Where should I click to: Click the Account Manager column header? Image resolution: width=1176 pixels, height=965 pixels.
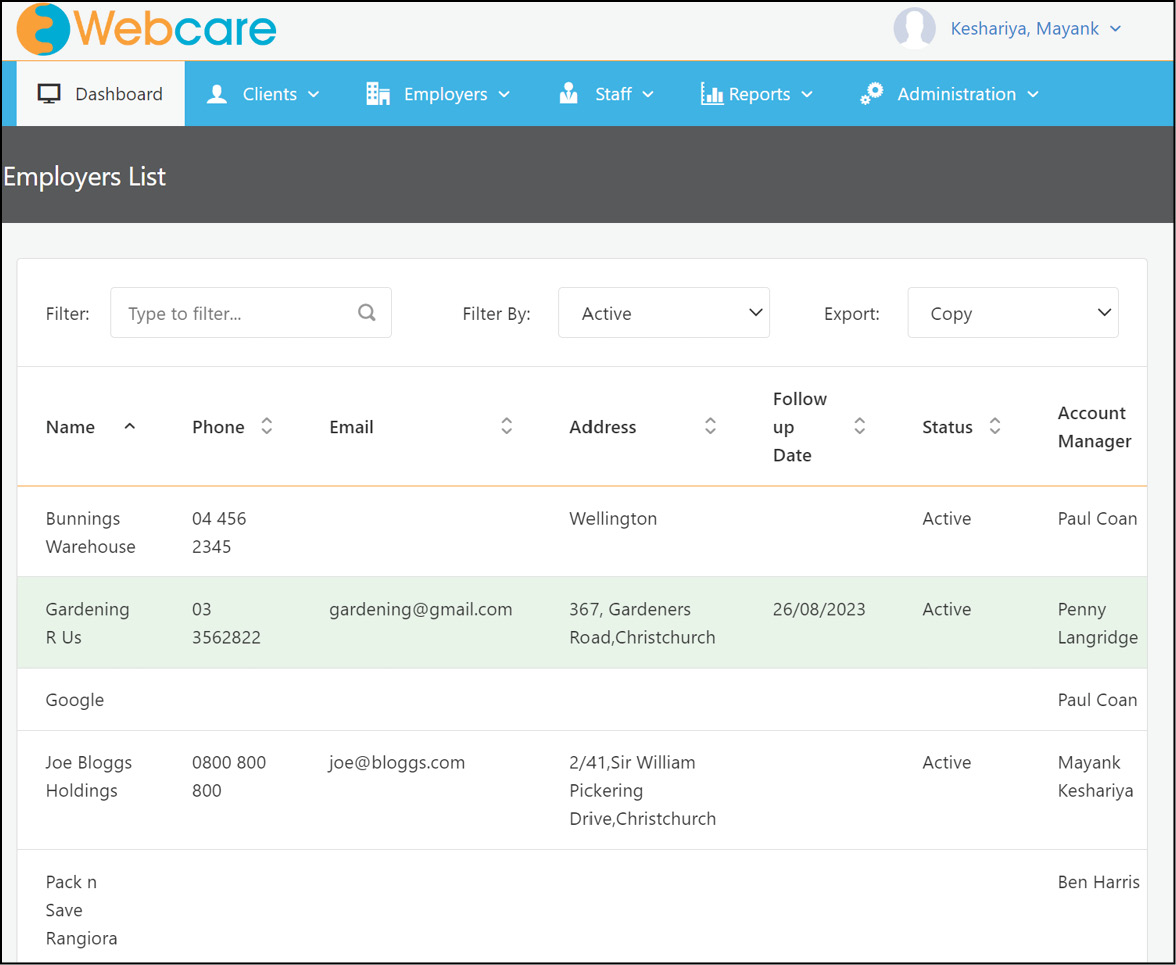(x=1094, y=427)
